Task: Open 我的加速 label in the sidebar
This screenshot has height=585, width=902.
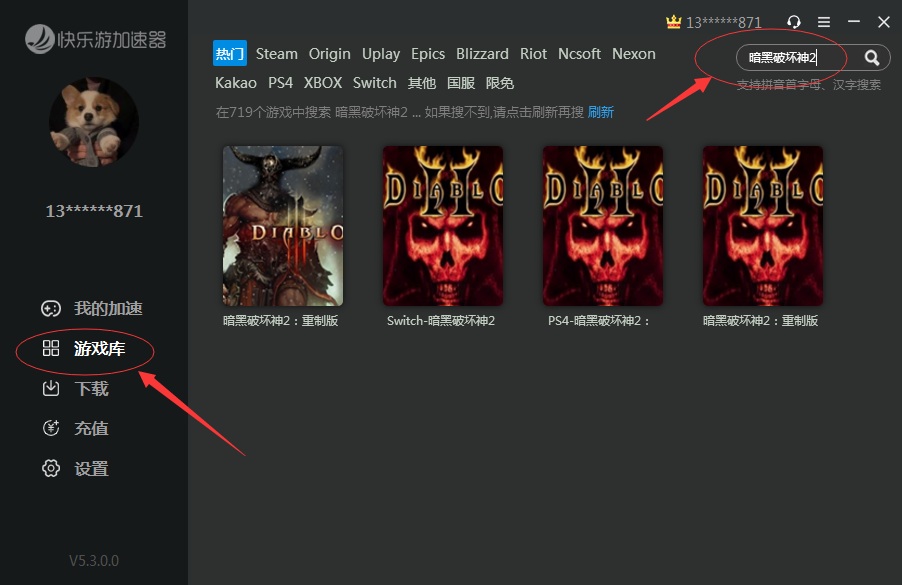Action: 108,308
